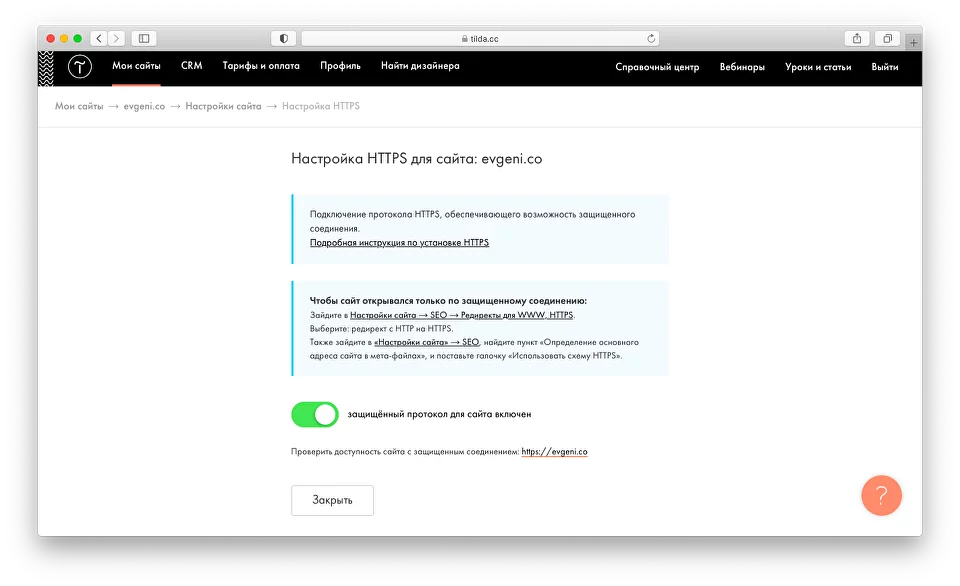Open the Safari share menu
This screenshot has height=586, width=960.
pyautogui.click(x=857, y=39)
